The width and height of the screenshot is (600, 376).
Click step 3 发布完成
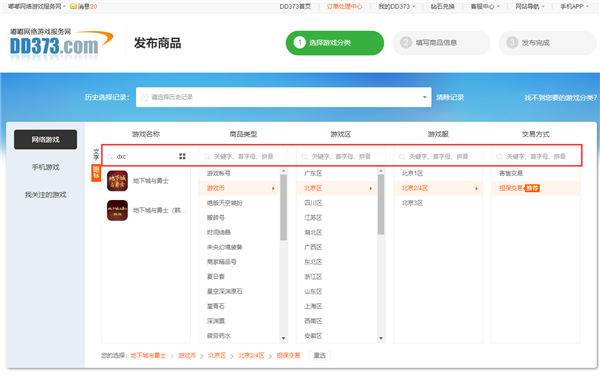point(547,43)
